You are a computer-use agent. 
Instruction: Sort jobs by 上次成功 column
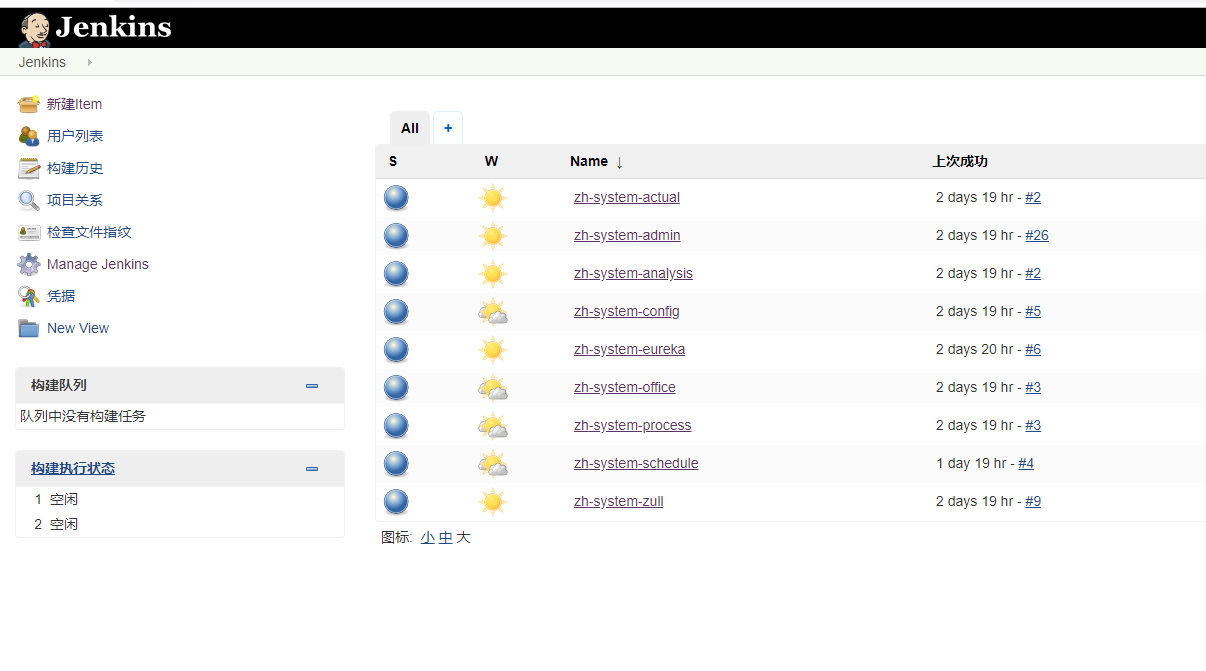point(960,161)
